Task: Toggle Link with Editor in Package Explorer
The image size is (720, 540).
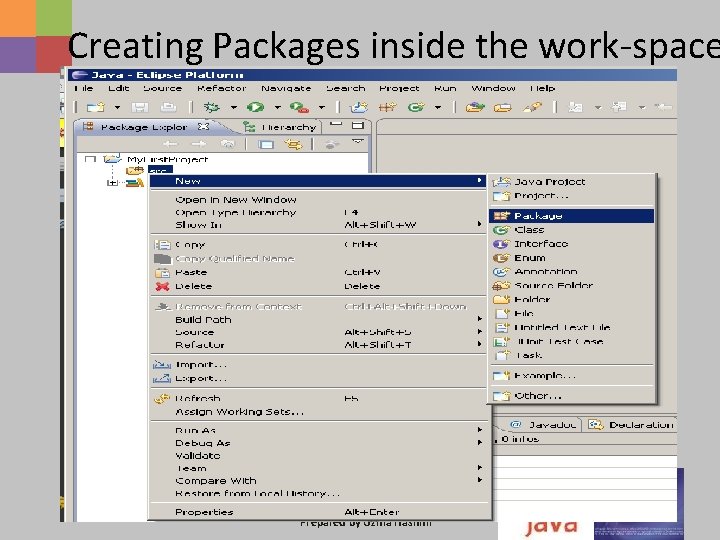Action: tap(293, 145)
